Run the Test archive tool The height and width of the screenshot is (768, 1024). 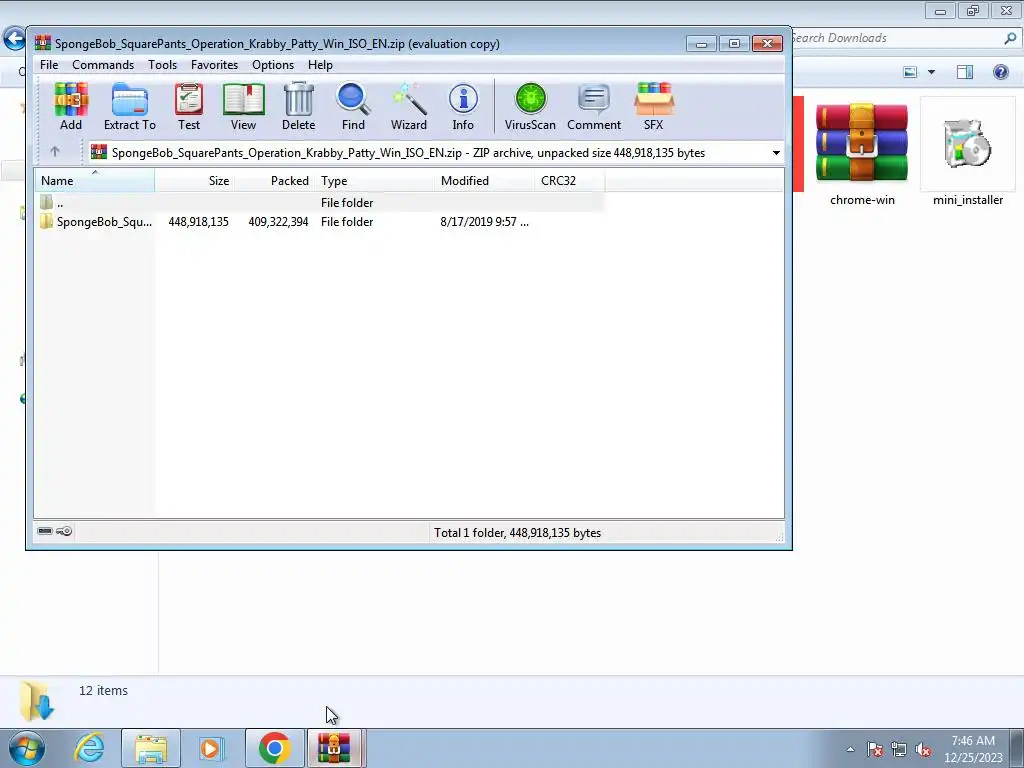189,106
